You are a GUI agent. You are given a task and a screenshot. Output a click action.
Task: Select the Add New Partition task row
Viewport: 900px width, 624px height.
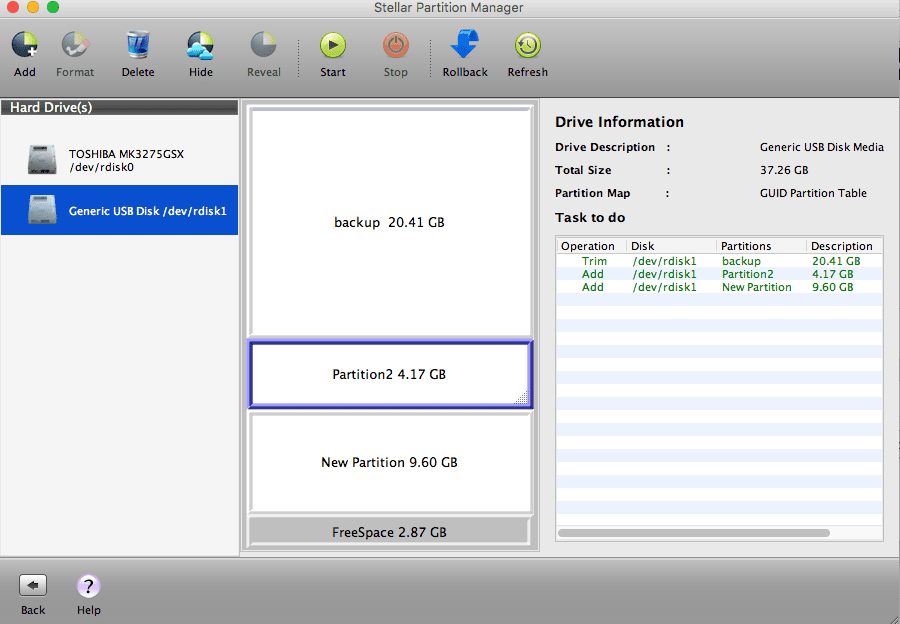click(719, 287)
